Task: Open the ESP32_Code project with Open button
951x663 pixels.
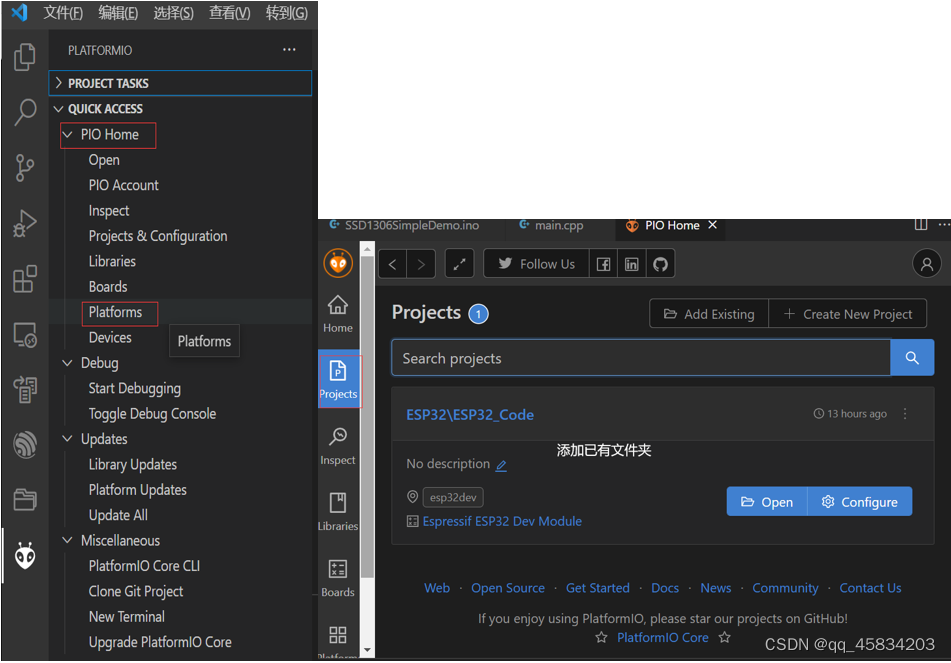Action: pyautogui.click(x=767, y=502)
